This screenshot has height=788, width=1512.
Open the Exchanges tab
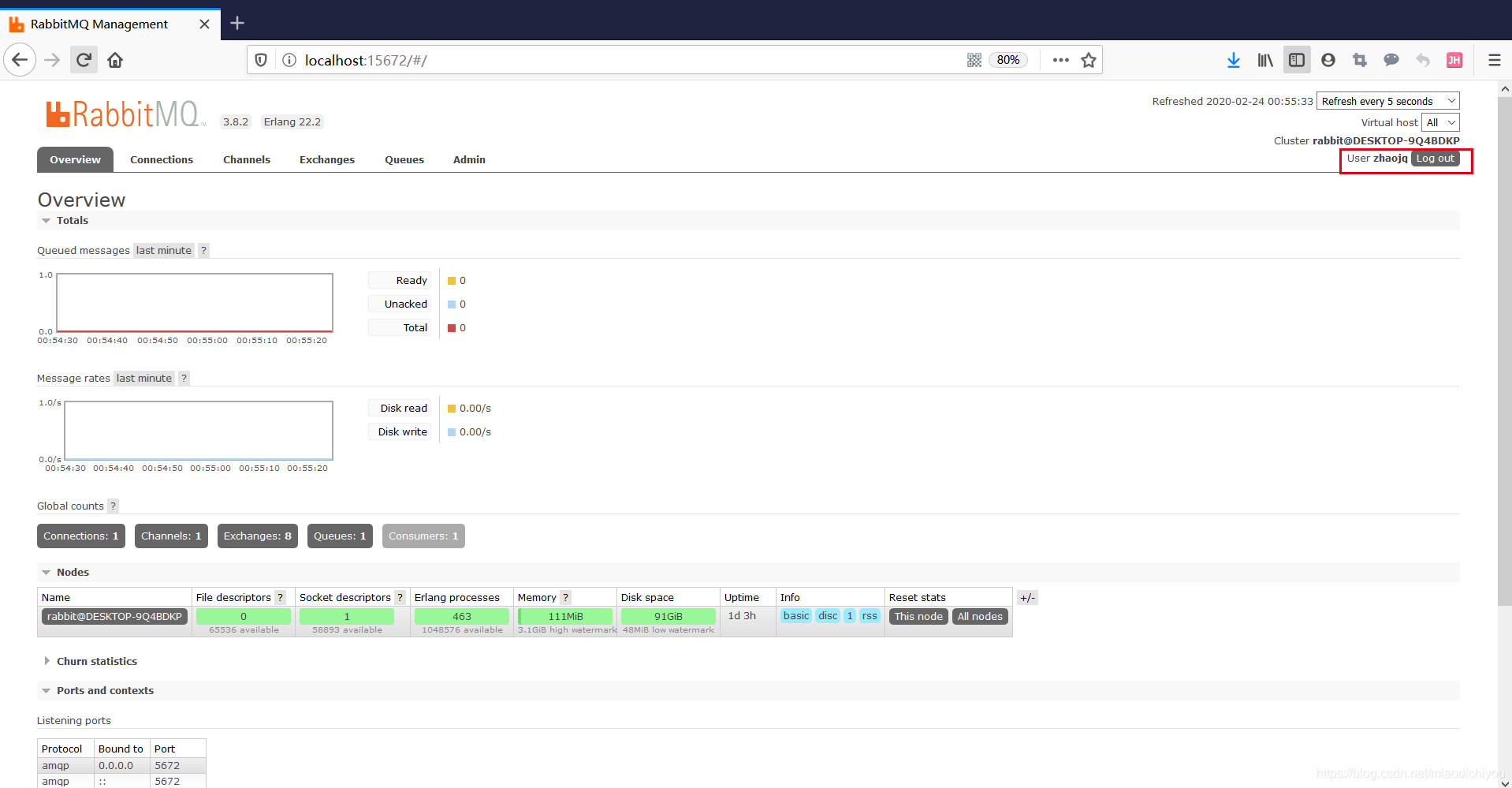327,159
